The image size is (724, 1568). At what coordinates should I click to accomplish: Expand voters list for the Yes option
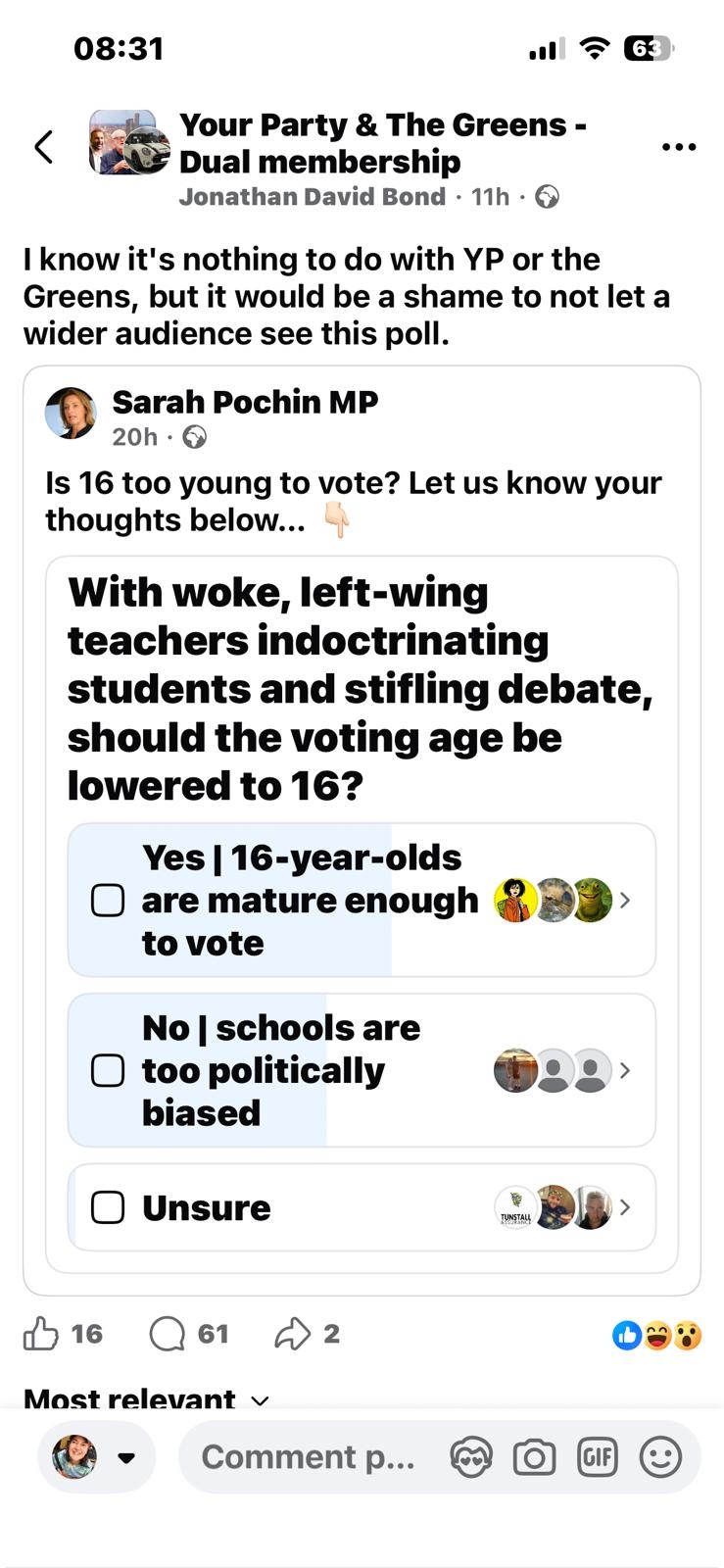point(625,901)
